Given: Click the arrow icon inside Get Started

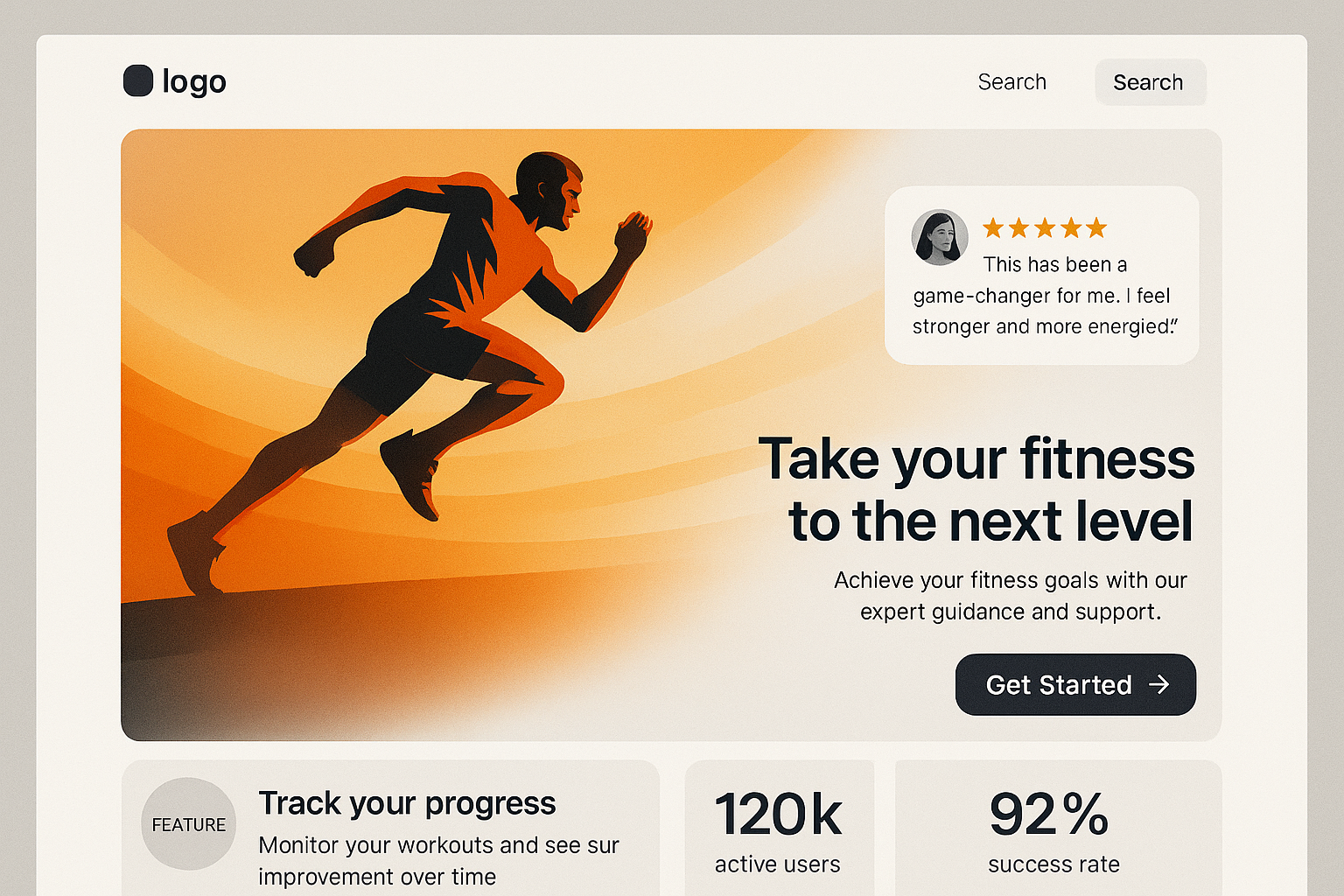Looking at the screenshot, I should click(x=1158, y=684).
